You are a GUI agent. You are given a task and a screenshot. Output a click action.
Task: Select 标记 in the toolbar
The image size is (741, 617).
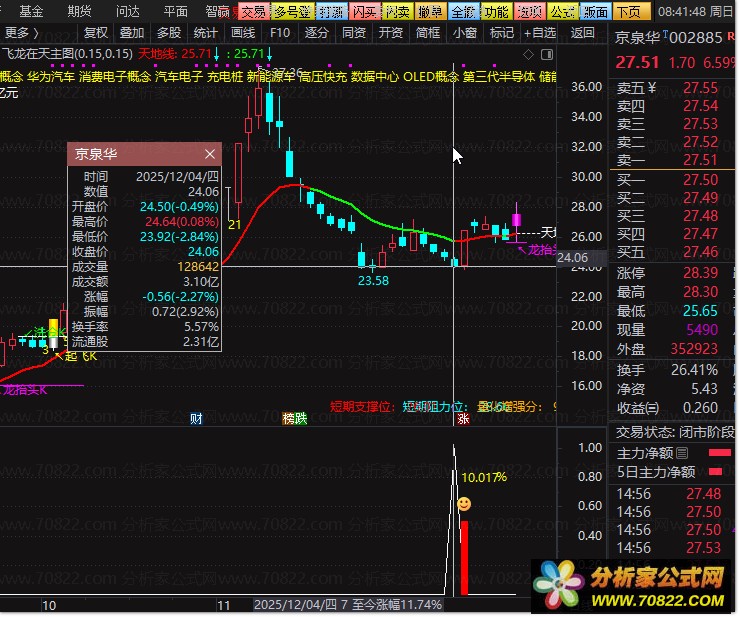coord(502,33)
